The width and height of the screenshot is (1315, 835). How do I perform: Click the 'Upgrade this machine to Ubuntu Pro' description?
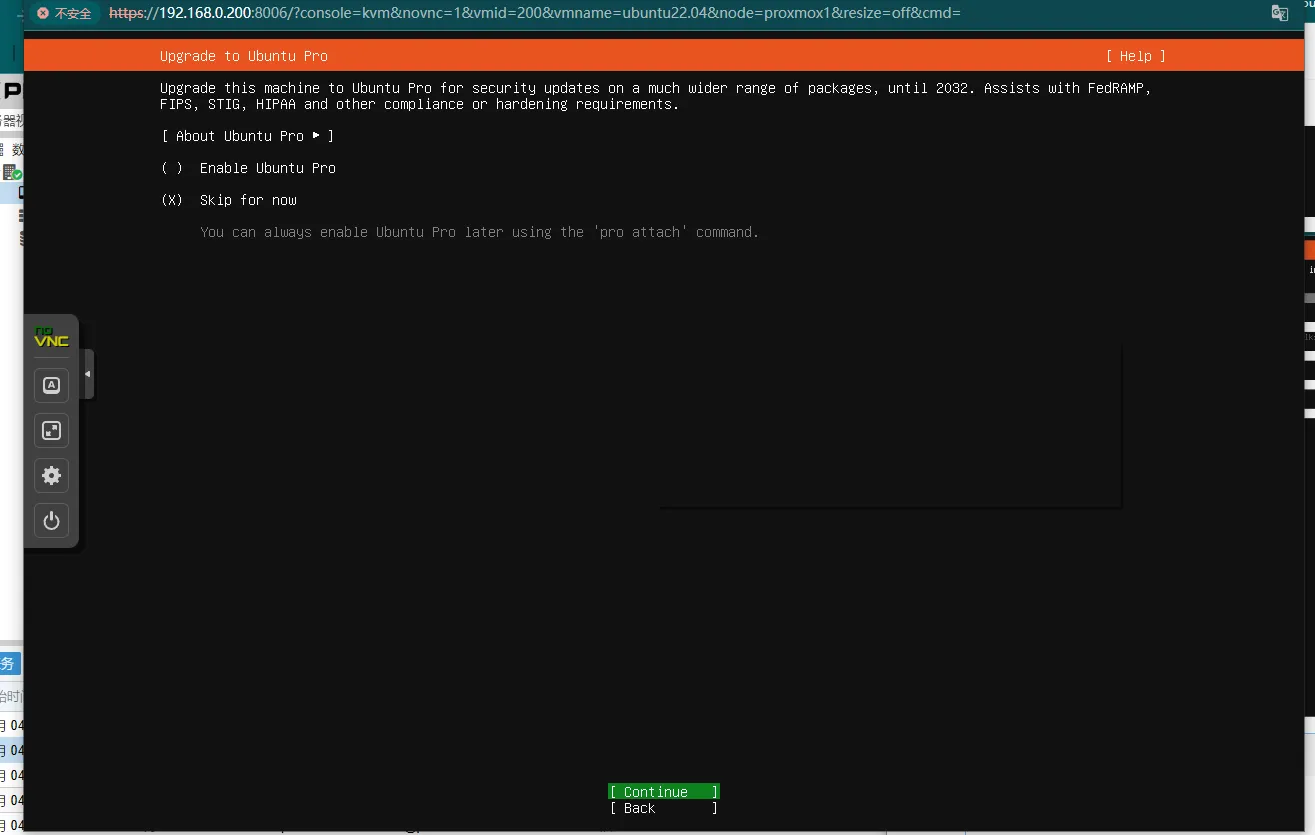[x=656, y=96]
